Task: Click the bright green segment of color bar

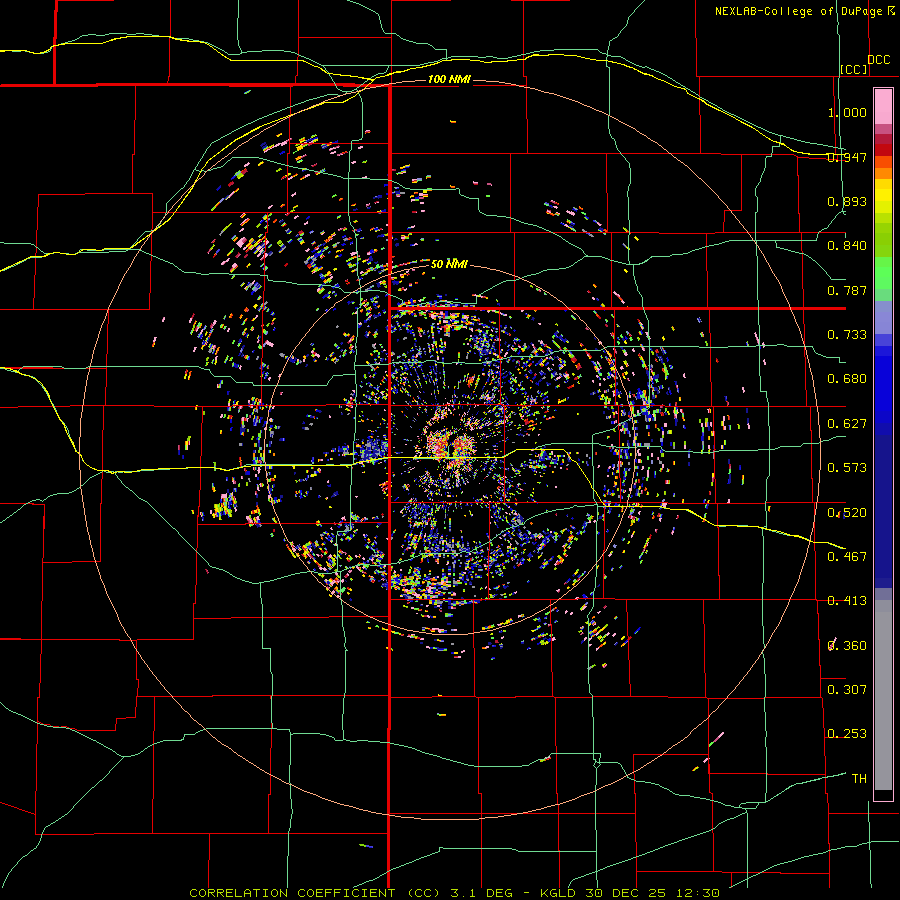Action: 883,273
